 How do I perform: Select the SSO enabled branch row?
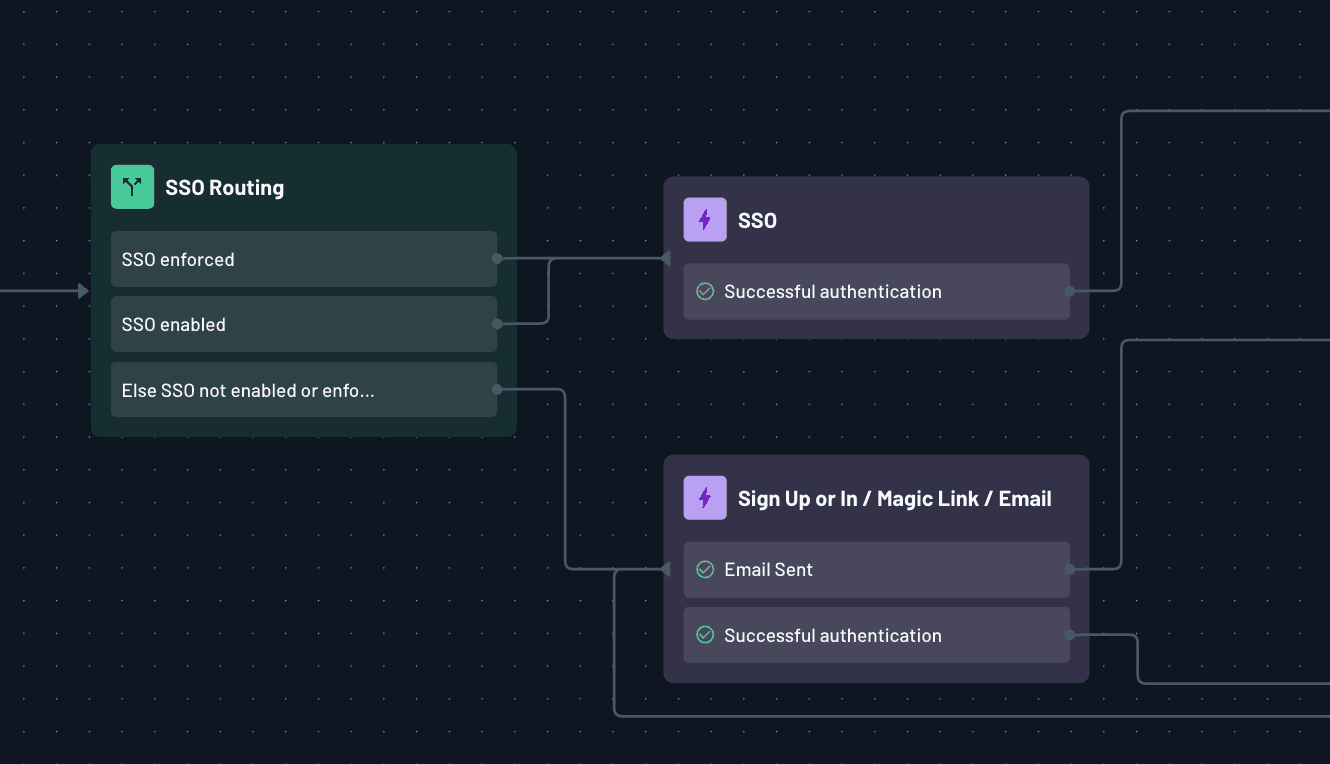pyautogui.click(x=300, y=324)
